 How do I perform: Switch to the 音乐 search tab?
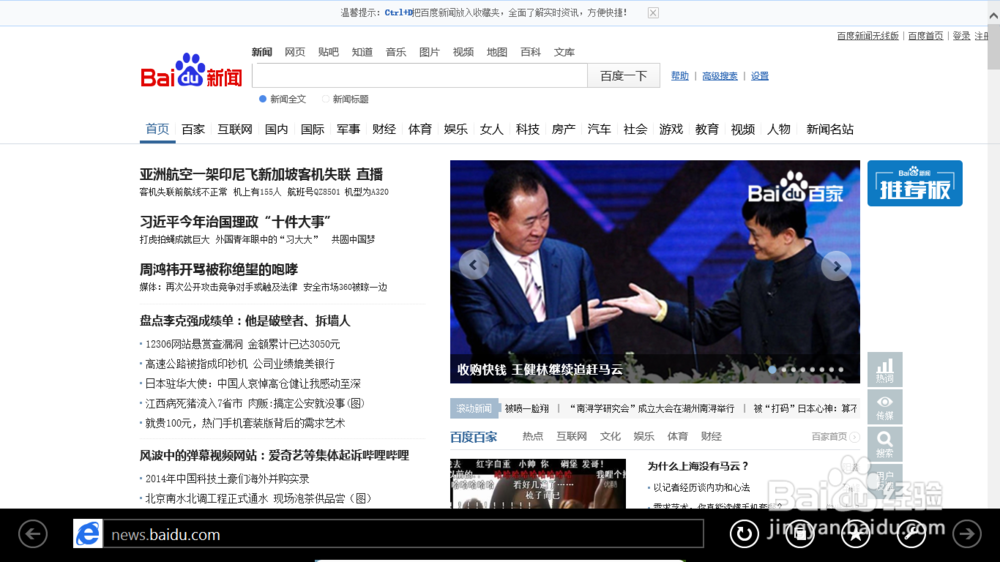click(396, 52)
